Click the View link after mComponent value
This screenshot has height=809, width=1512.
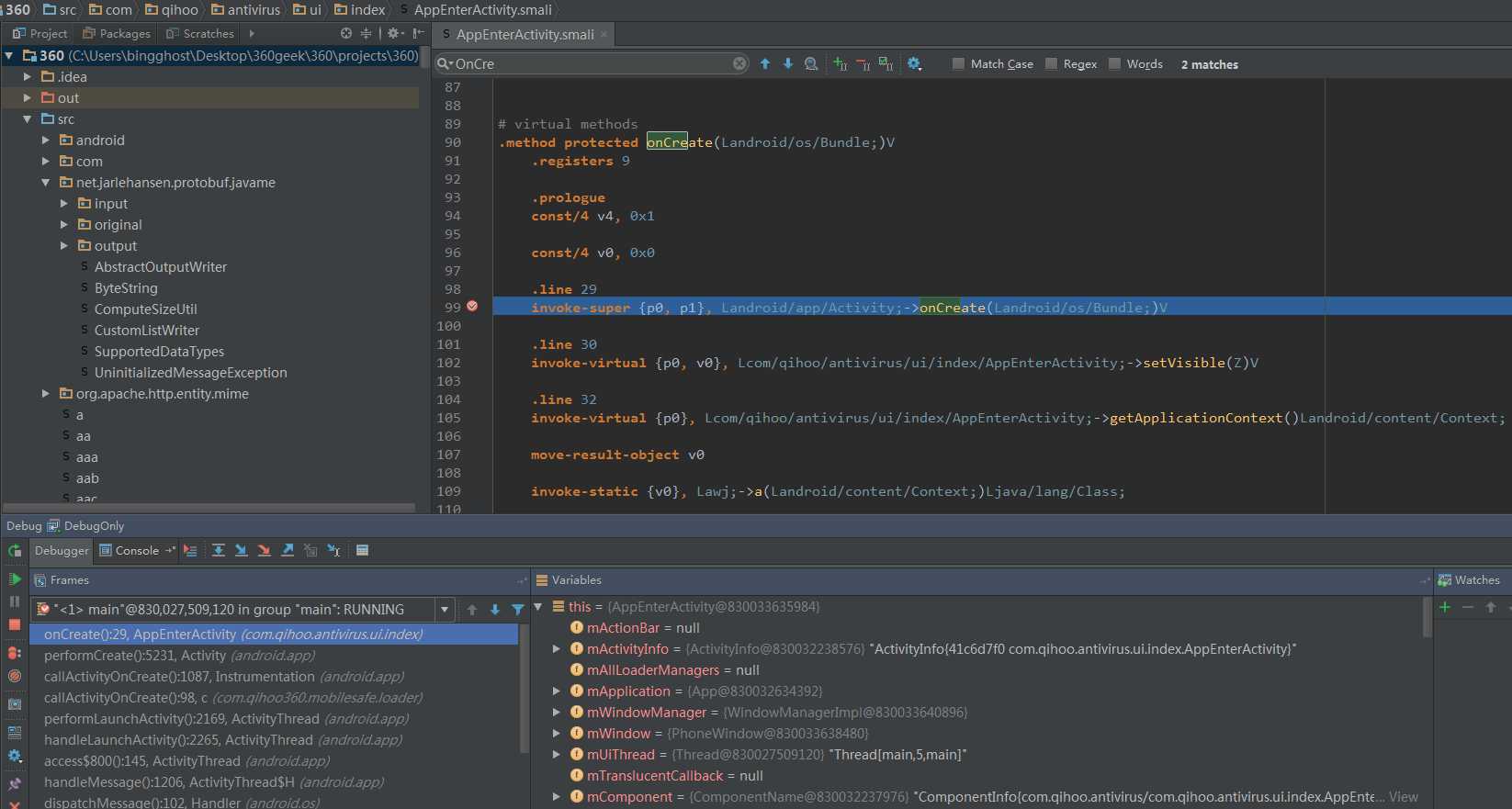[1403, 797]
